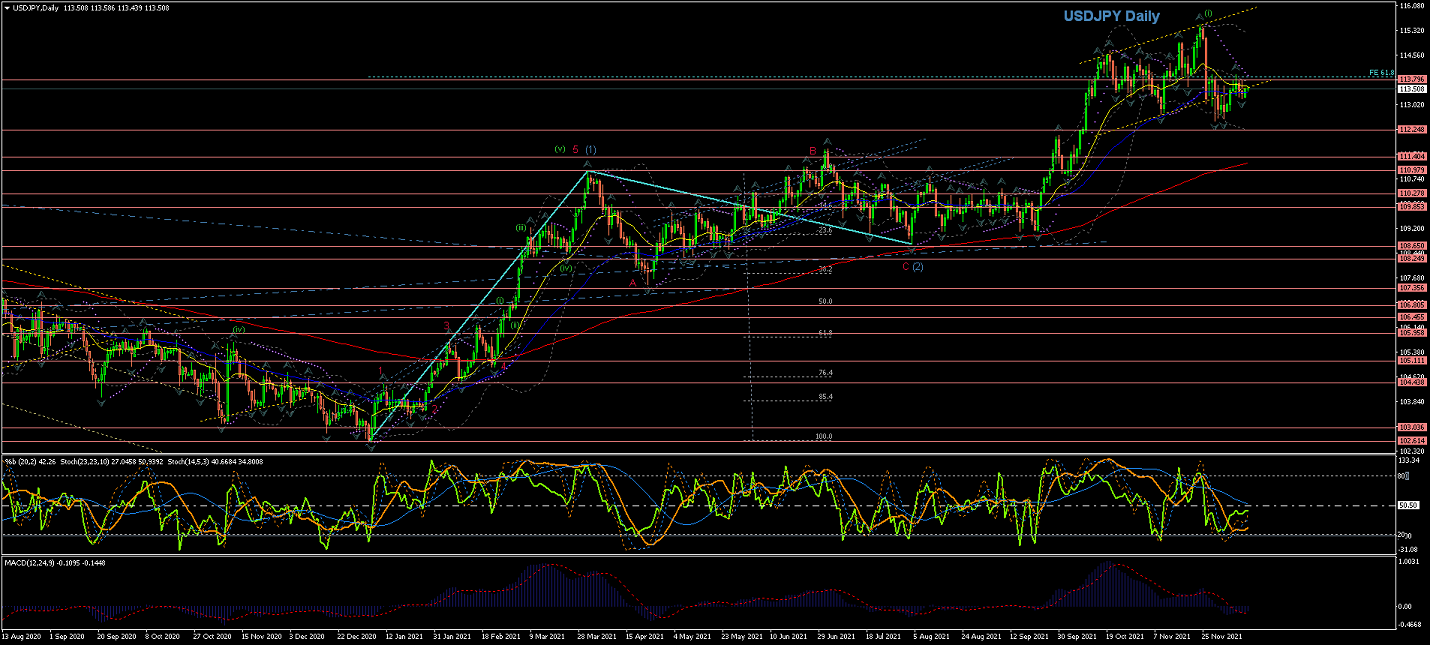Select the red wave 5 label

[x=575, y=149]
